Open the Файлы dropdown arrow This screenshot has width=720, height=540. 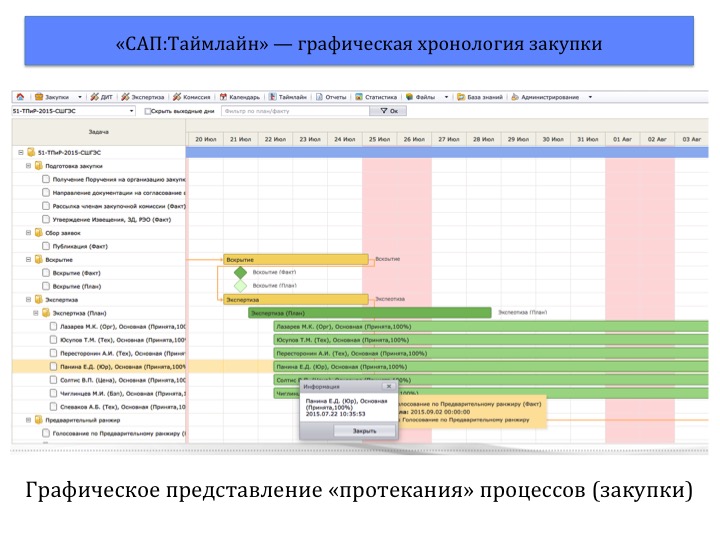point(446,97)
